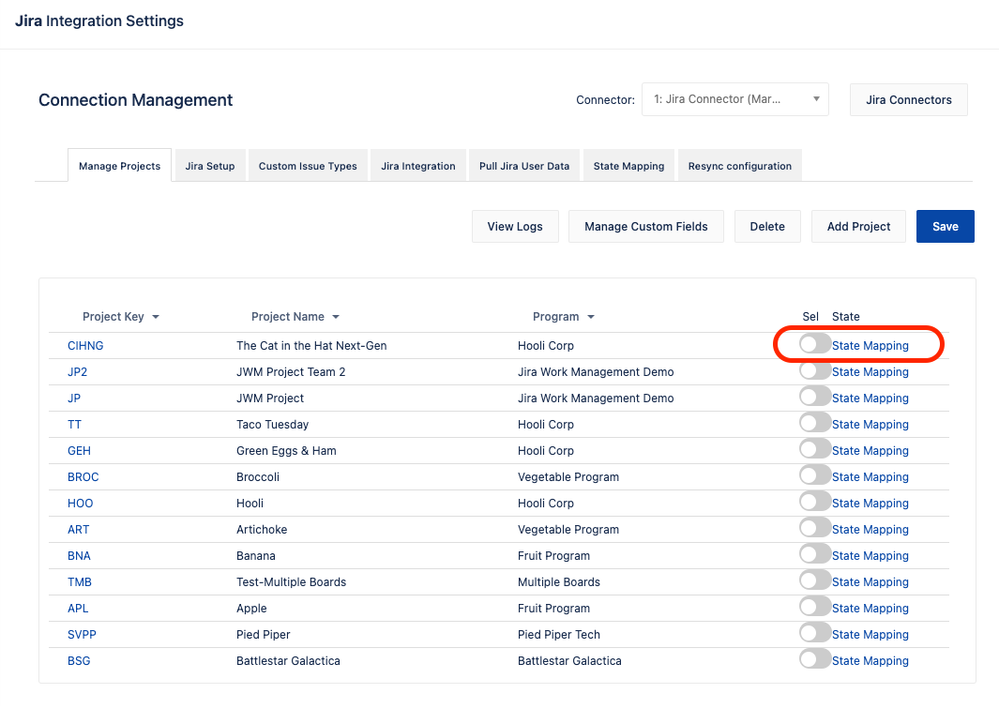Open the APL project key link
The height and width of the screenshot is (706, 999).
(x=78, y=609)
